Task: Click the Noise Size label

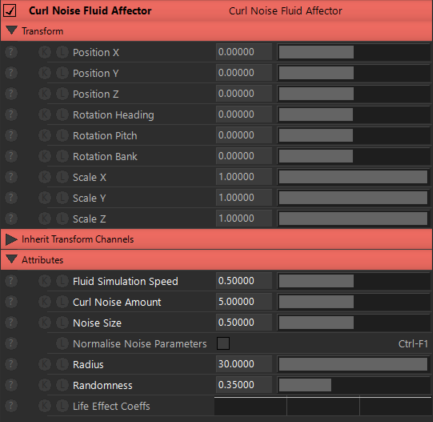Action: click(97, 323)
